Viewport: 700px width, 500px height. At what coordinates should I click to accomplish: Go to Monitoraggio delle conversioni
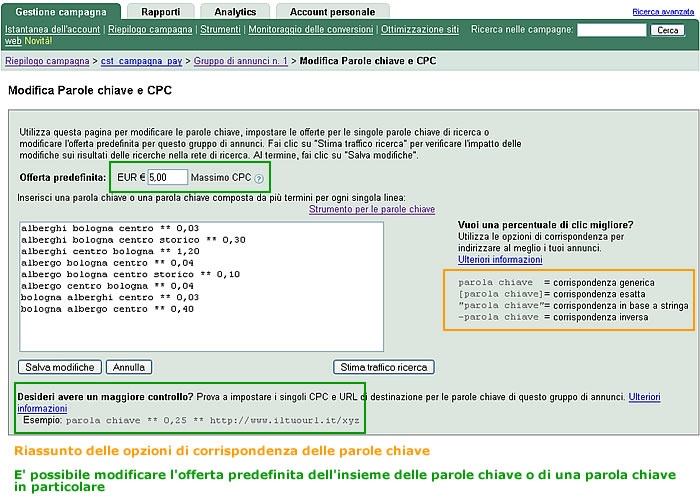pos(311,29)
